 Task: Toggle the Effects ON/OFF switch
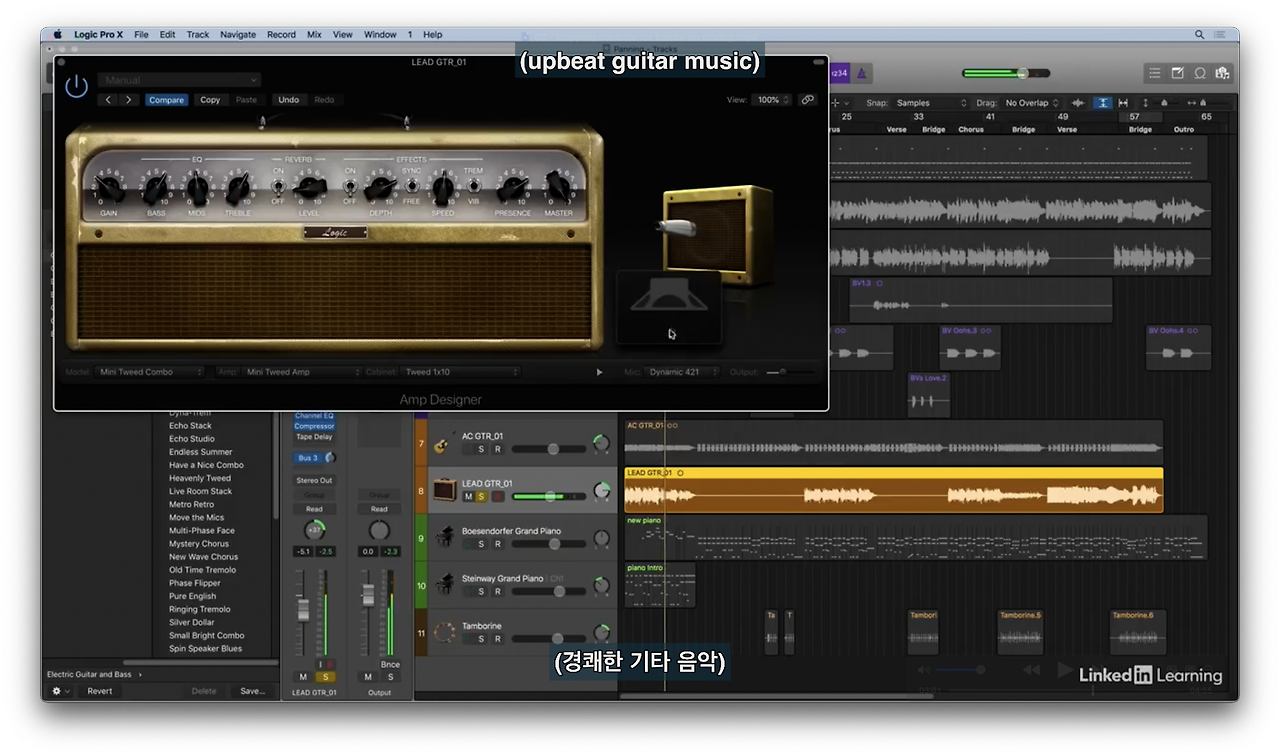(350, 185)
